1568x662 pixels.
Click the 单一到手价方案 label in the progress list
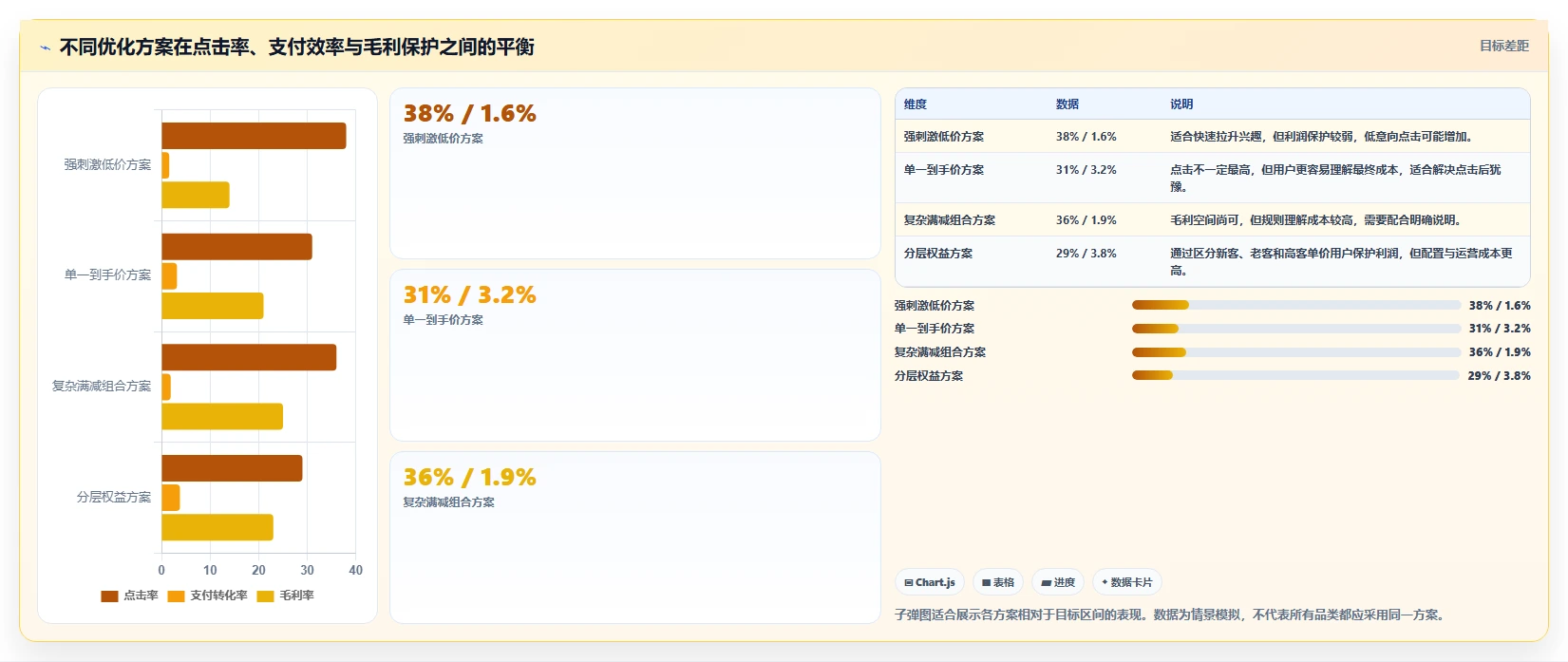[935, 329]
